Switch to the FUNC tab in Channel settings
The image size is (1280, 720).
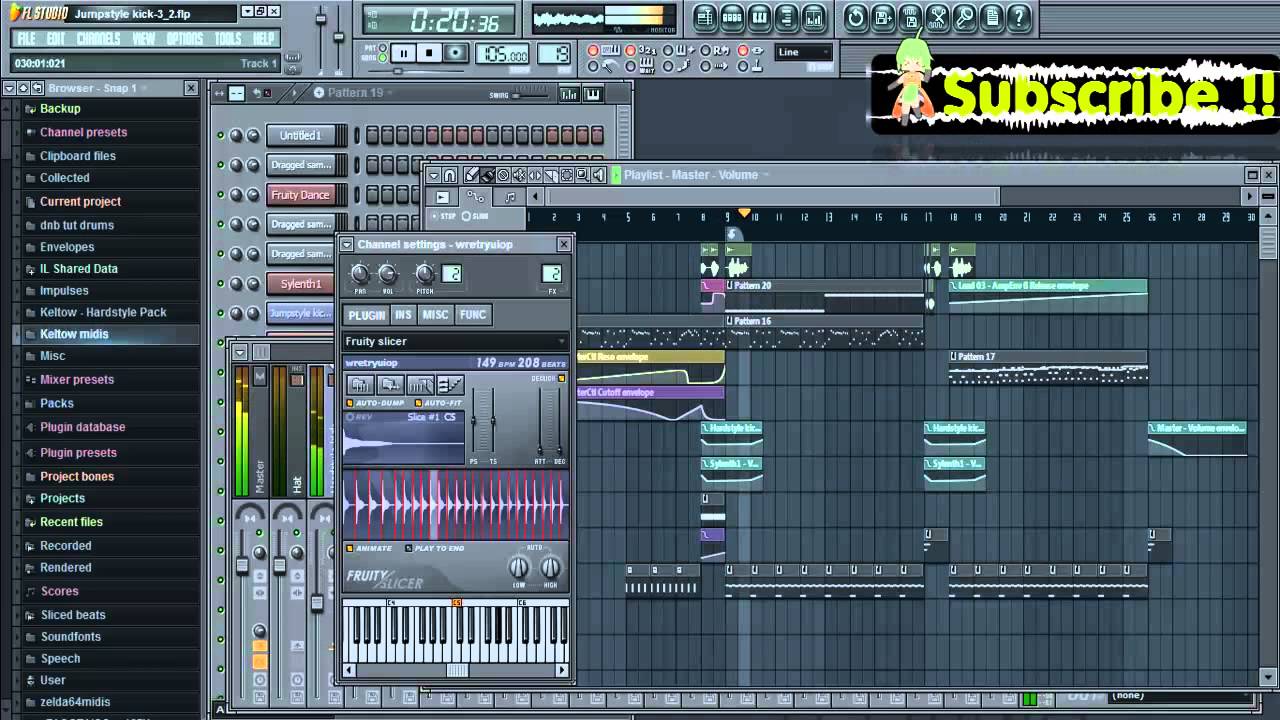click(472, 314)
